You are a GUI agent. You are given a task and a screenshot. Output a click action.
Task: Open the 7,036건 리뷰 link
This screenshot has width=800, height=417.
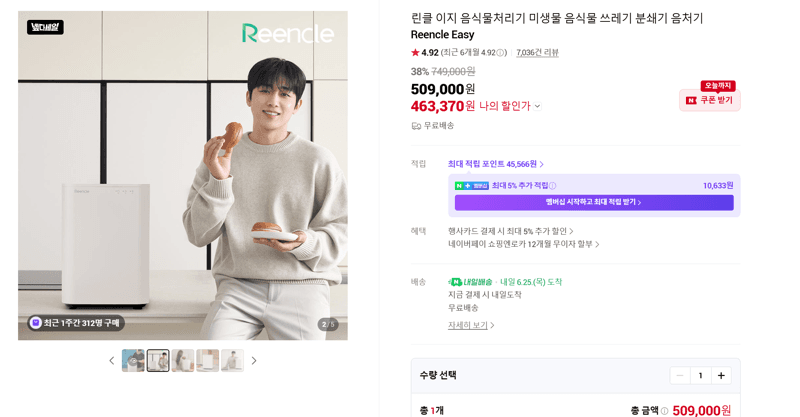(537, 53)
